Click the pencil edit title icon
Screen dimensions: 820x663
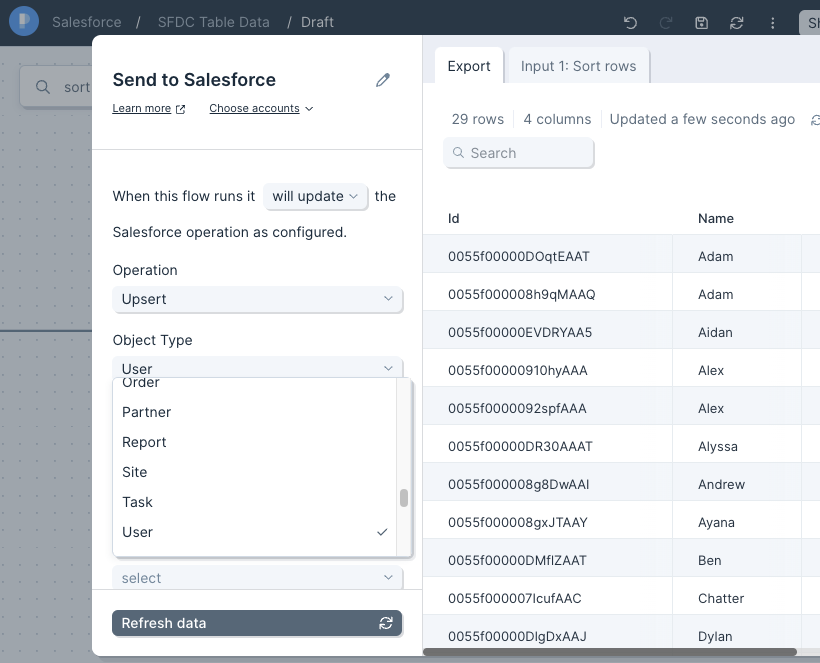click(383, 80)
